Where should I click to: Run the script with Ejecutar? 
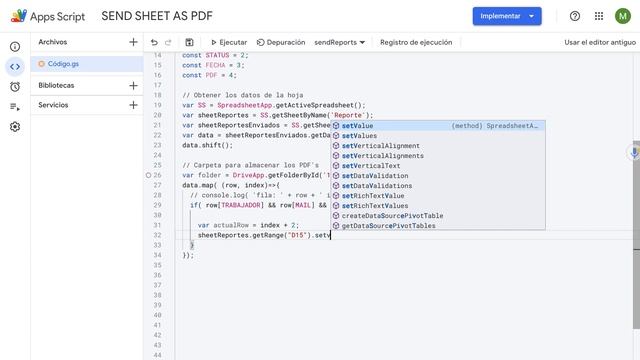229,42
